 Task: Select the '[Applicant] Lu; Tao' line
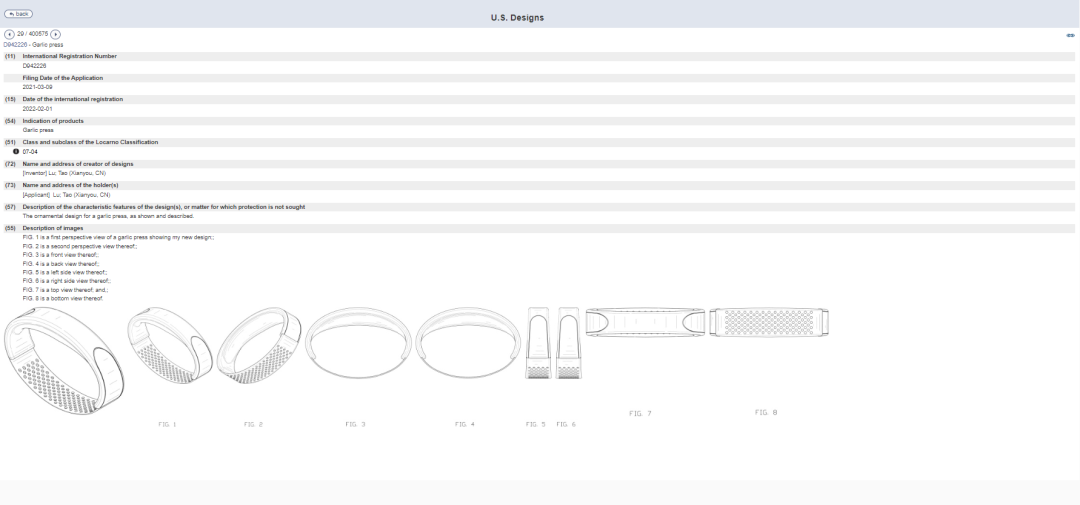point(66,195)
